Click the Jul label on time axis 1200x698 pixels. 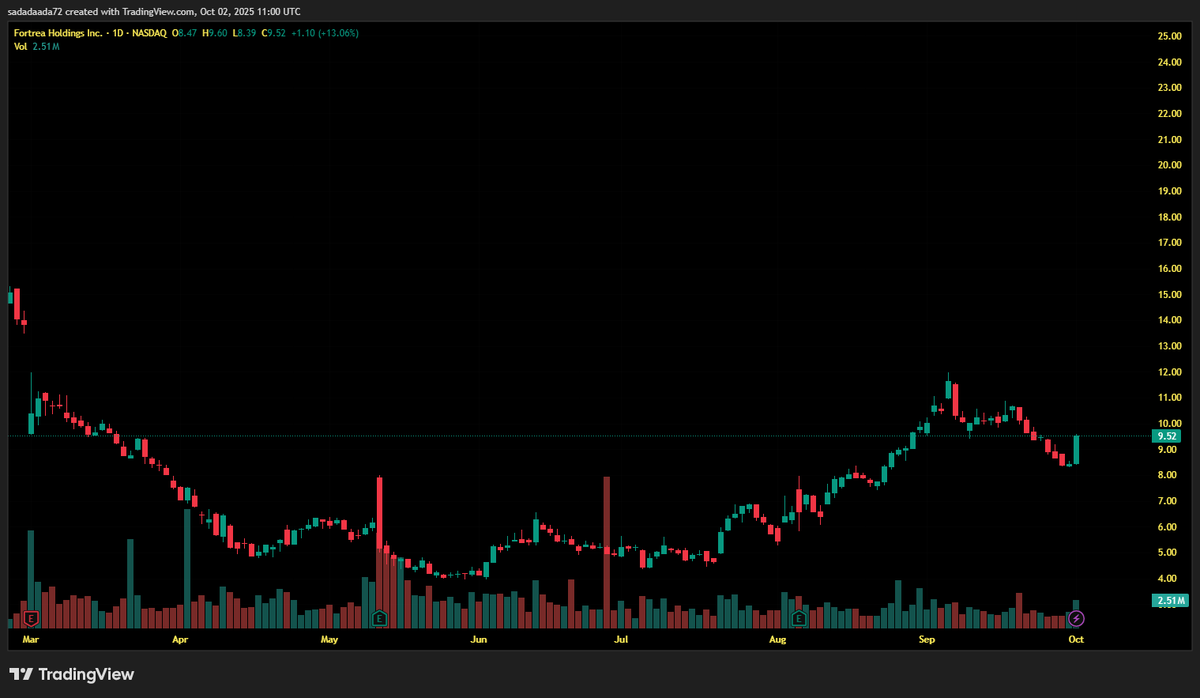coord(621,638)
